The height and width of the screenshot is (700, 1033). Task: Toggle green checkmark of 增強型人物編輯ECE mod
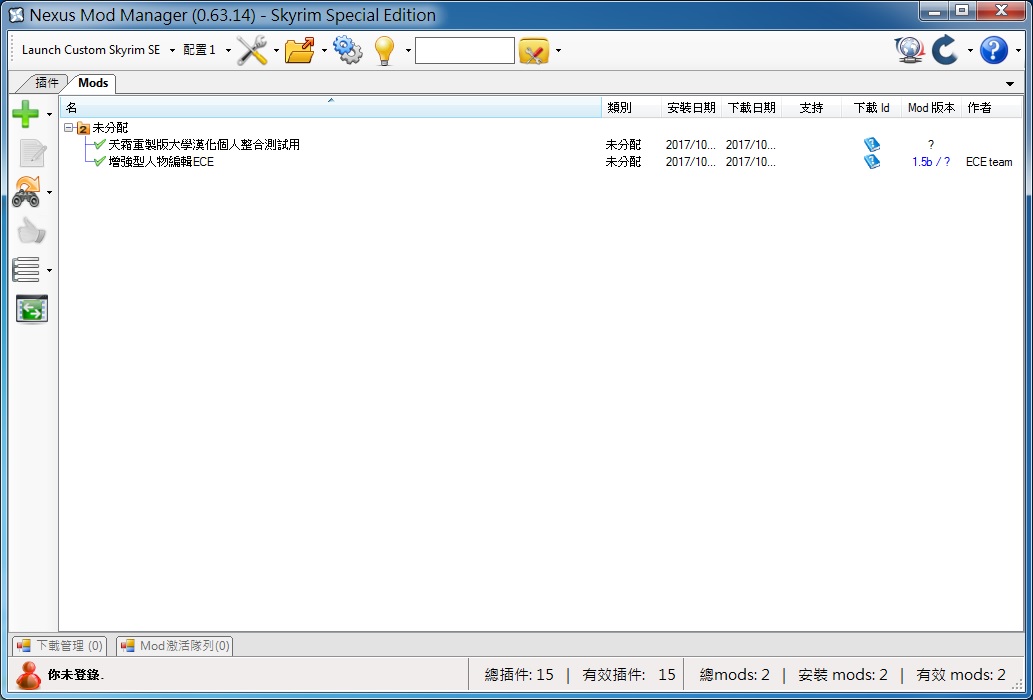point(99,161)
